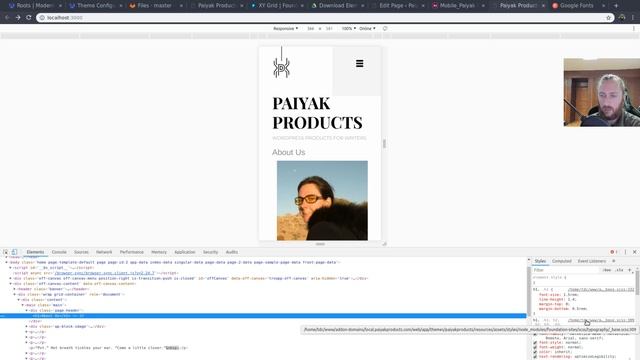Open the Online throttling dropdown
The height and width of the screenshot is (360, 640).
367,29
